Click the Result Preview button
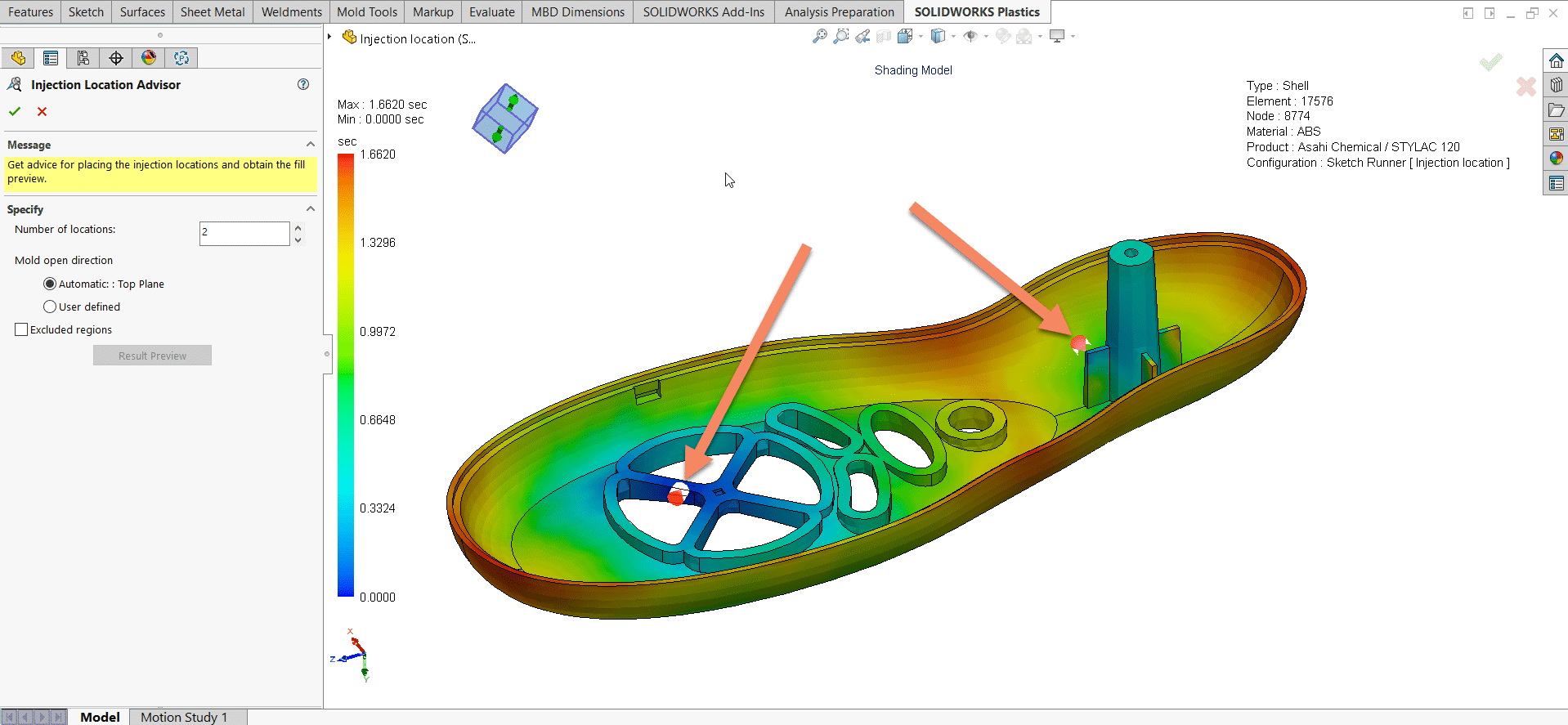1568x725 pixels. click(x=152, y=356)
